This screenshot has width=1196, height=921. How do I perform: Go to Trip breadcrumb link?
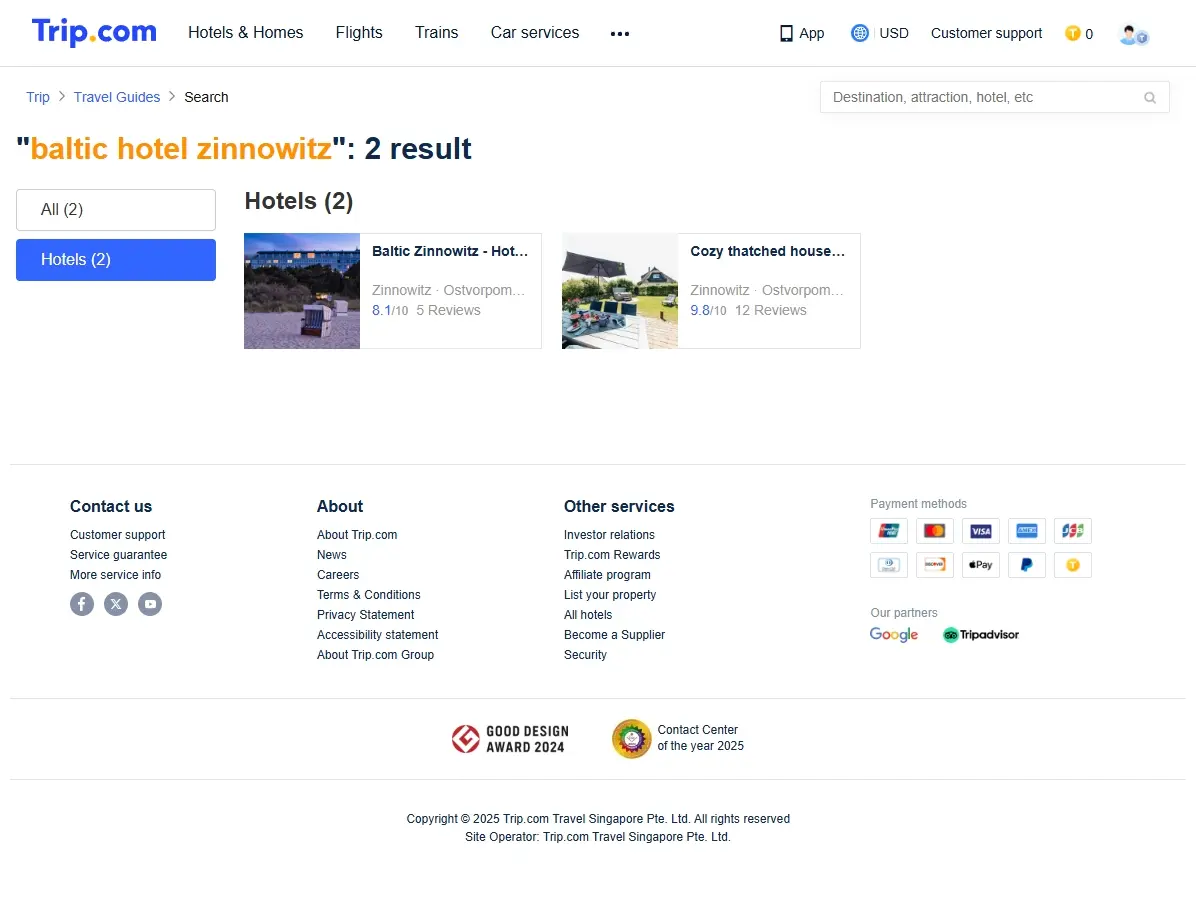37,97
